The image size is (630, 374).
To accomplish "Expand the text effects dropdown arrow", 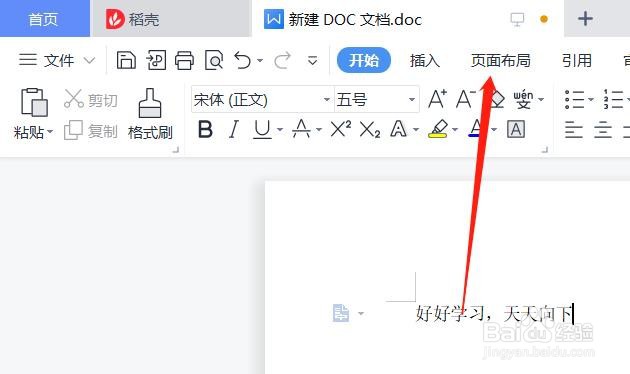I will tap(416, 130).
